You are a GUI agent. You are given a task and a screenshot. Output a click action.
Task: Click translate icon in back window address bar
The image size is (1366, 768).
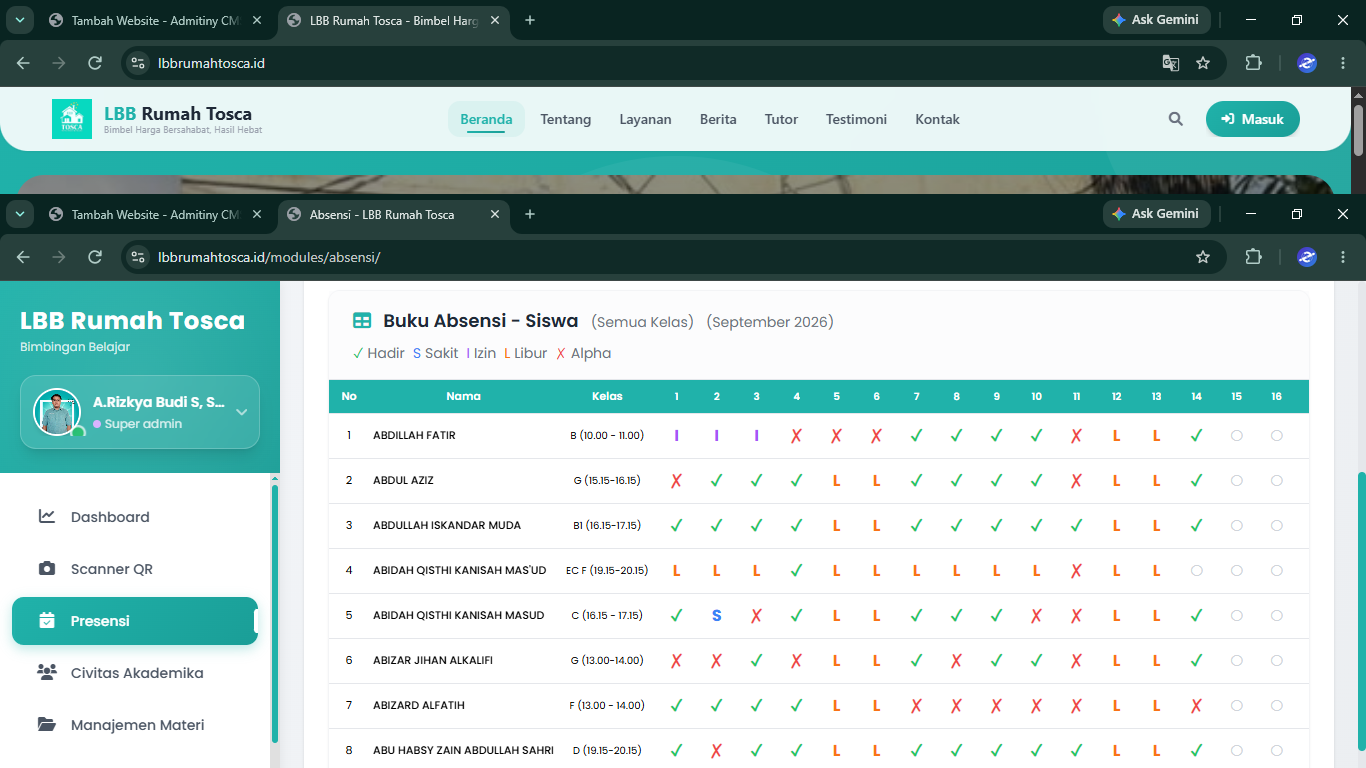1170,63
